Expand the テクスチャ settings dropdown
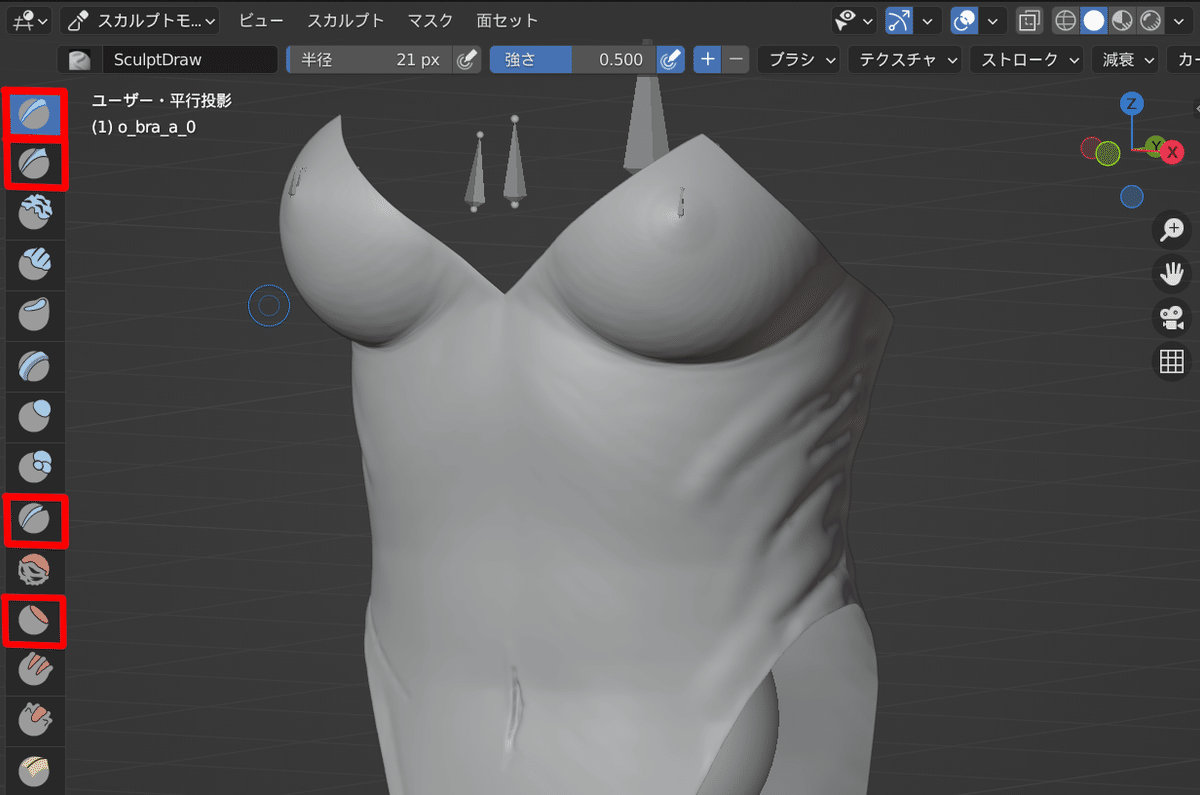The image size is (1200, 795). click(x=904, y=60)
